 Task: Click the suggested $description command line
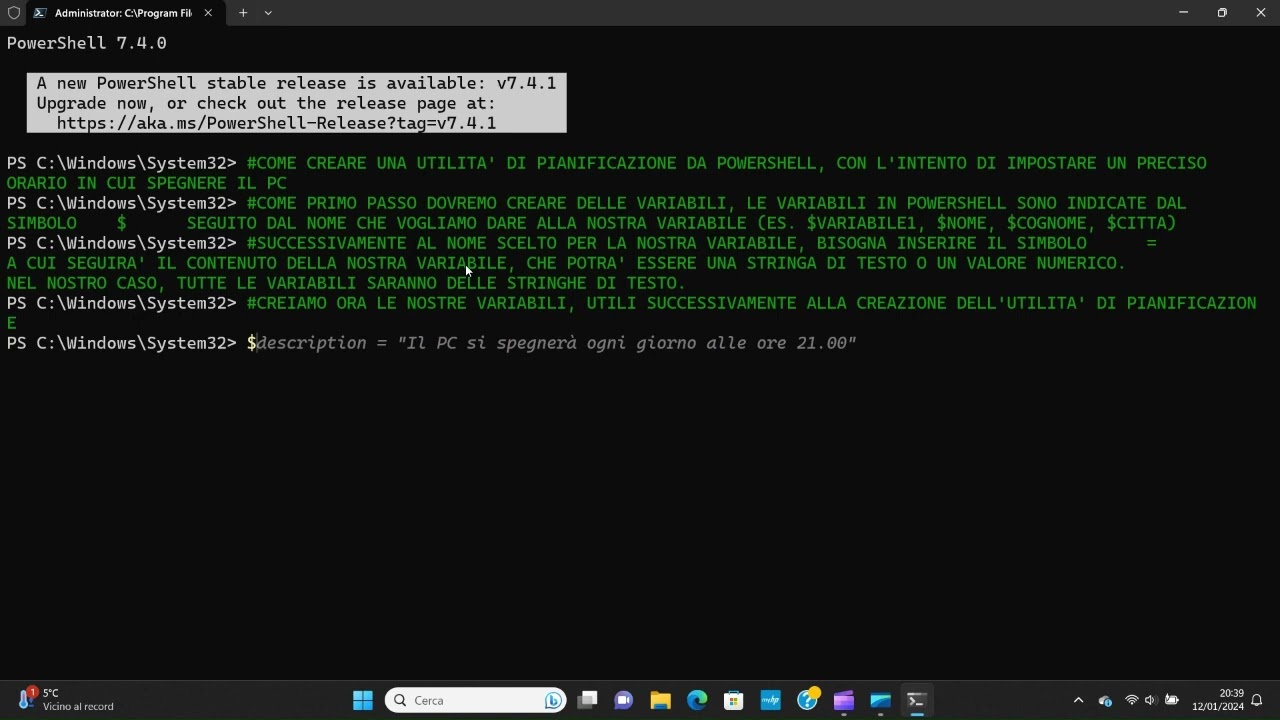pos(551,343)
